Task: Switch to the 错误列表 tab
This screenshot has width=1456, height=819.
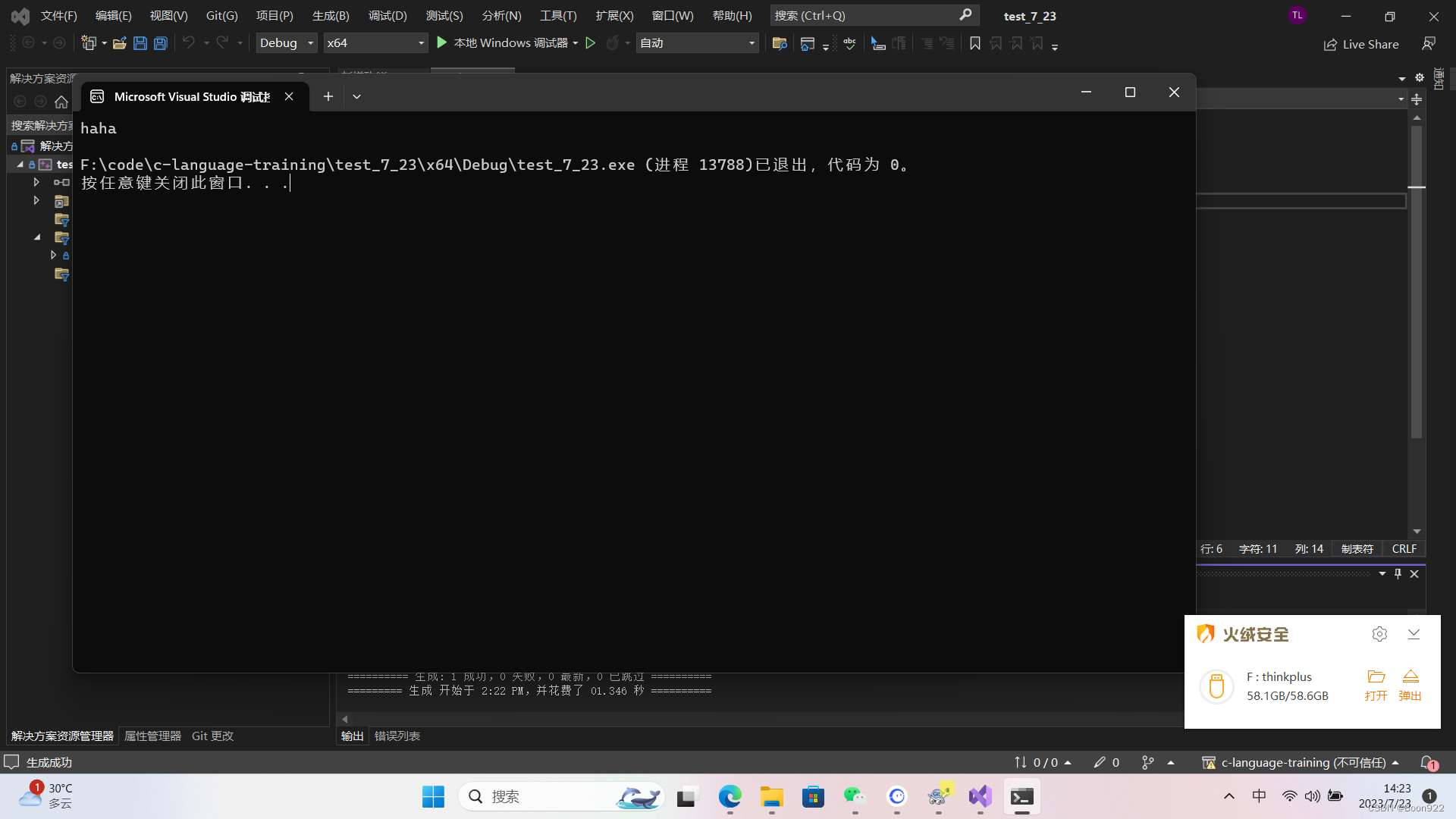Action: (397, 735)
